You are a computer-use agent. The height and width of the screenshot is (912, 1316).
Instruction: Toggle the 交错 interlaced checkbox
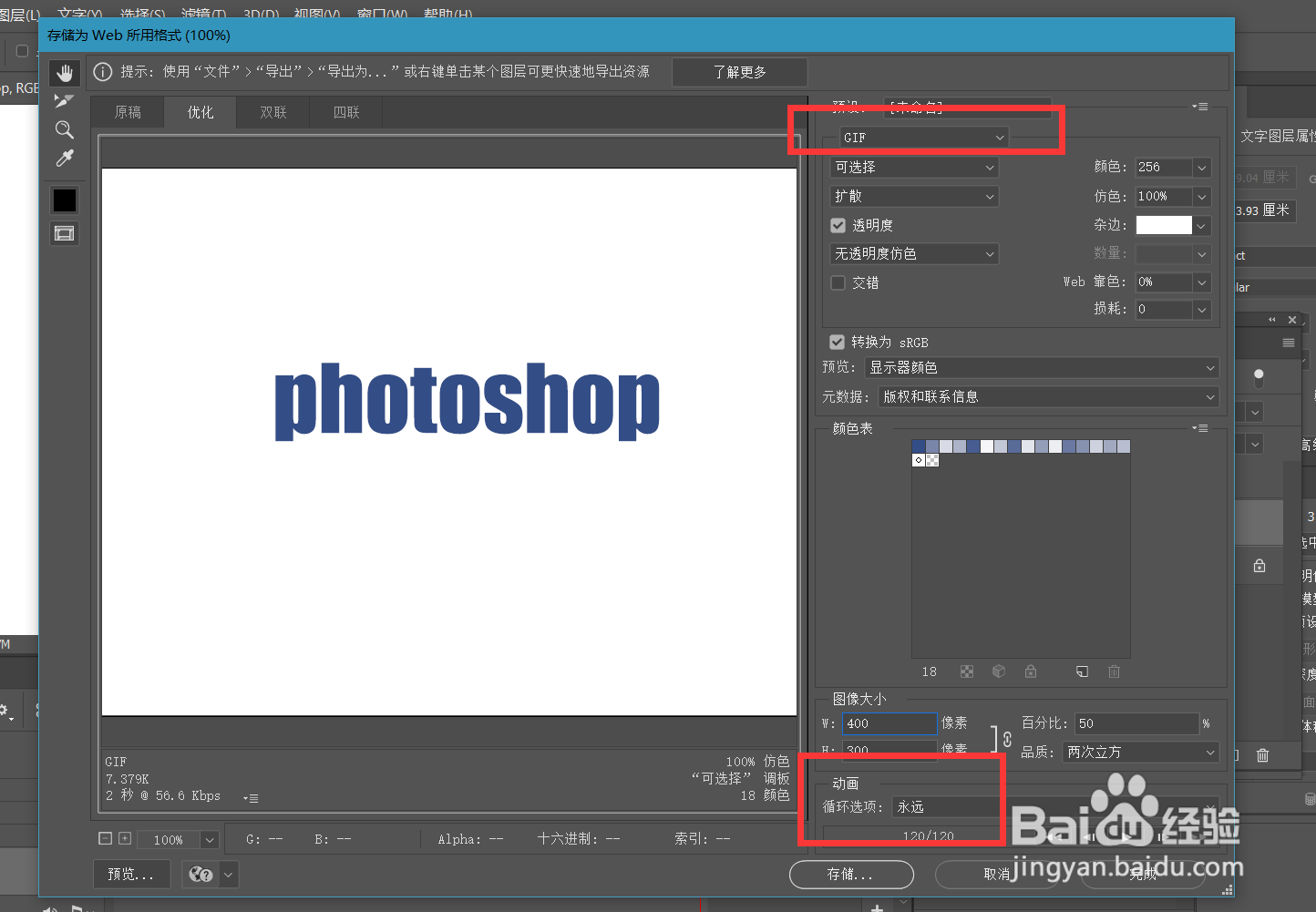pos(838,282)
